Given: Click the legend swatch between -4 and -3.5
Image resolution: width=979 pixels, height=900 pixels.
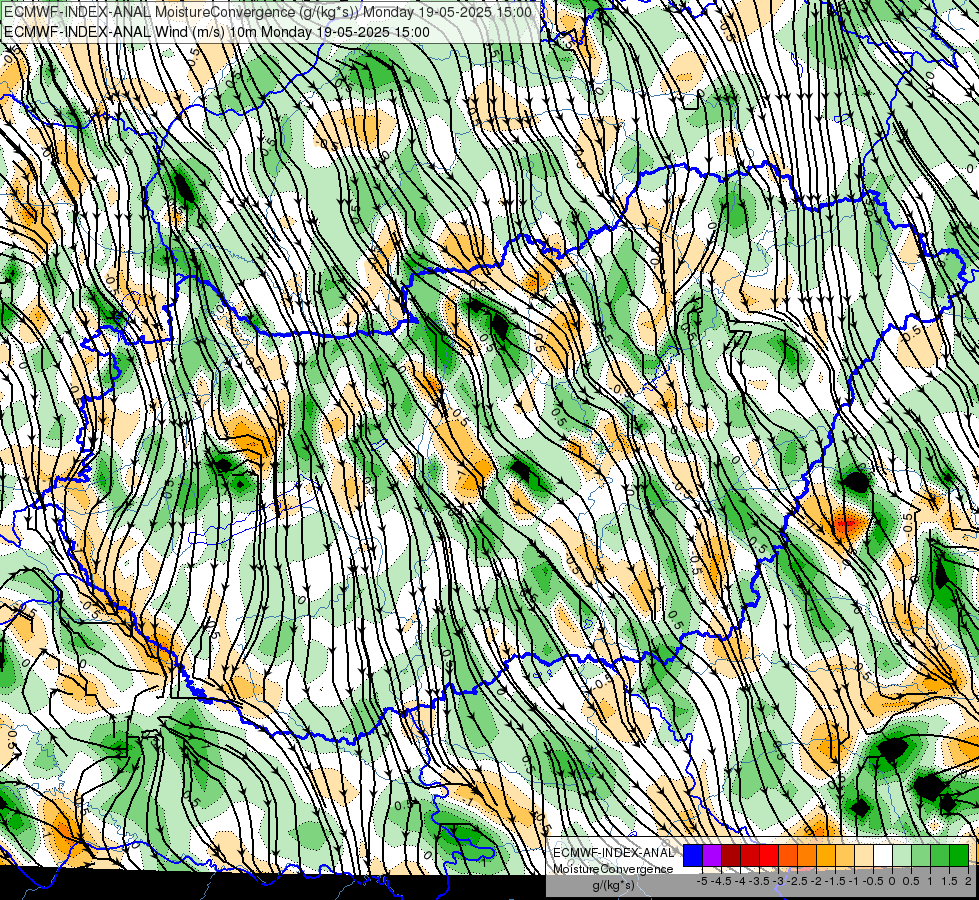Looking at the screenshot, I should [x=750, y=855].
